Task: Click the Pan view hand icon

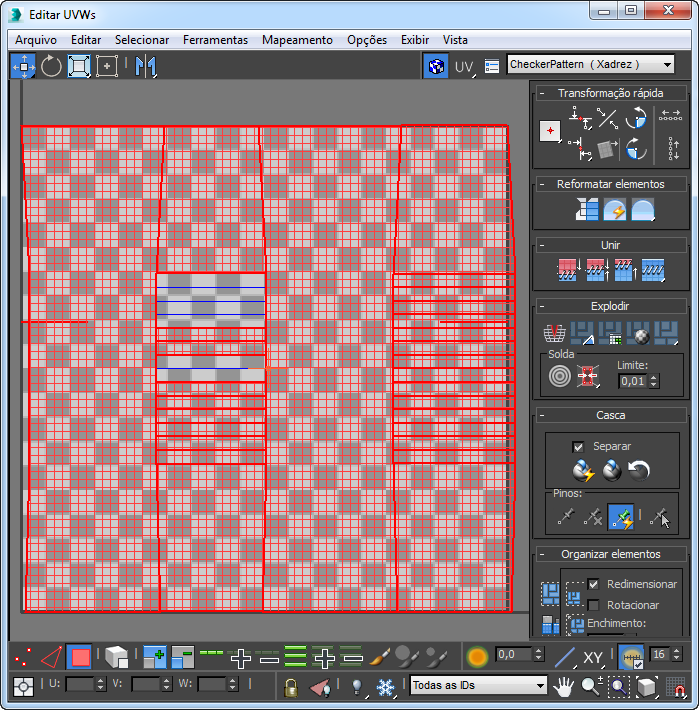Action: pos(563,686)
